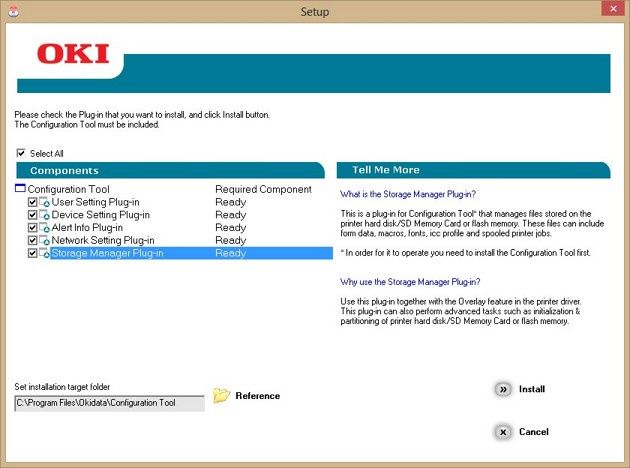The image size is (630, 468).
Task: Close the Setup window
Action: click(x=613, y=8)
